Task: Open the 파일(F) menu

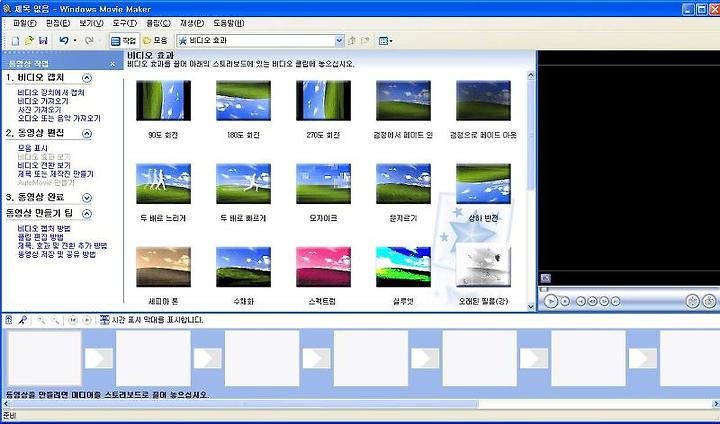Action: (x=25, y=23)
